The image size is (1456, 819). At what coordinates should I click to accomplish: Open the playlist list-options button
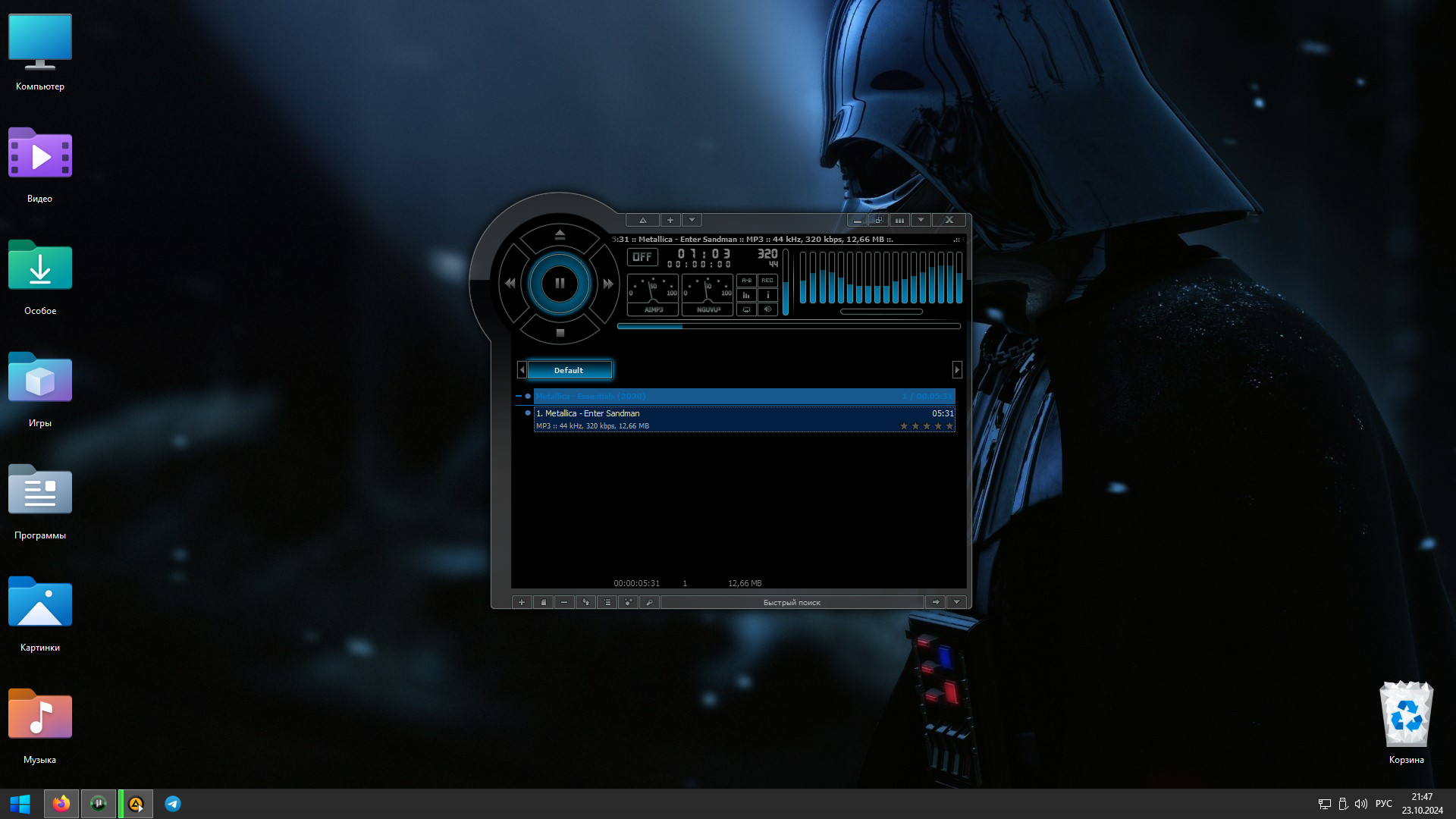pos(607,602)
